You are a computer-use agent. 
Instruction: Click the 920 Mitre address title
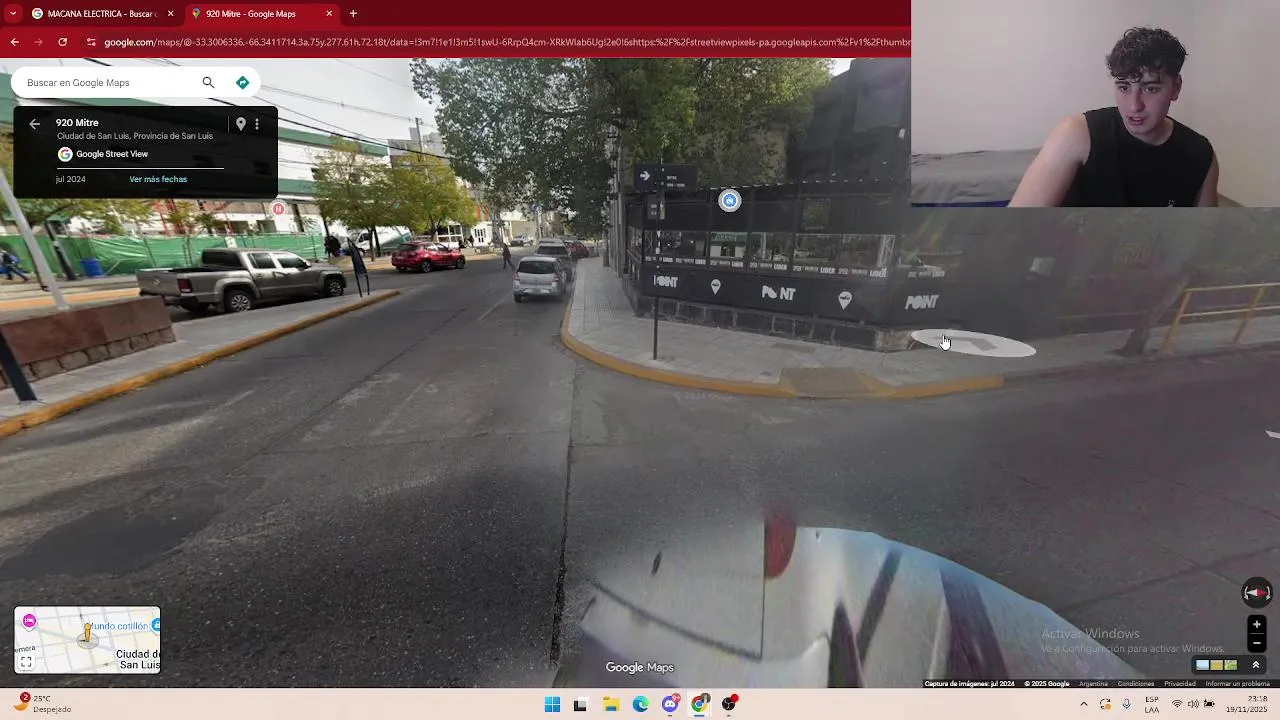coord(77,123)
